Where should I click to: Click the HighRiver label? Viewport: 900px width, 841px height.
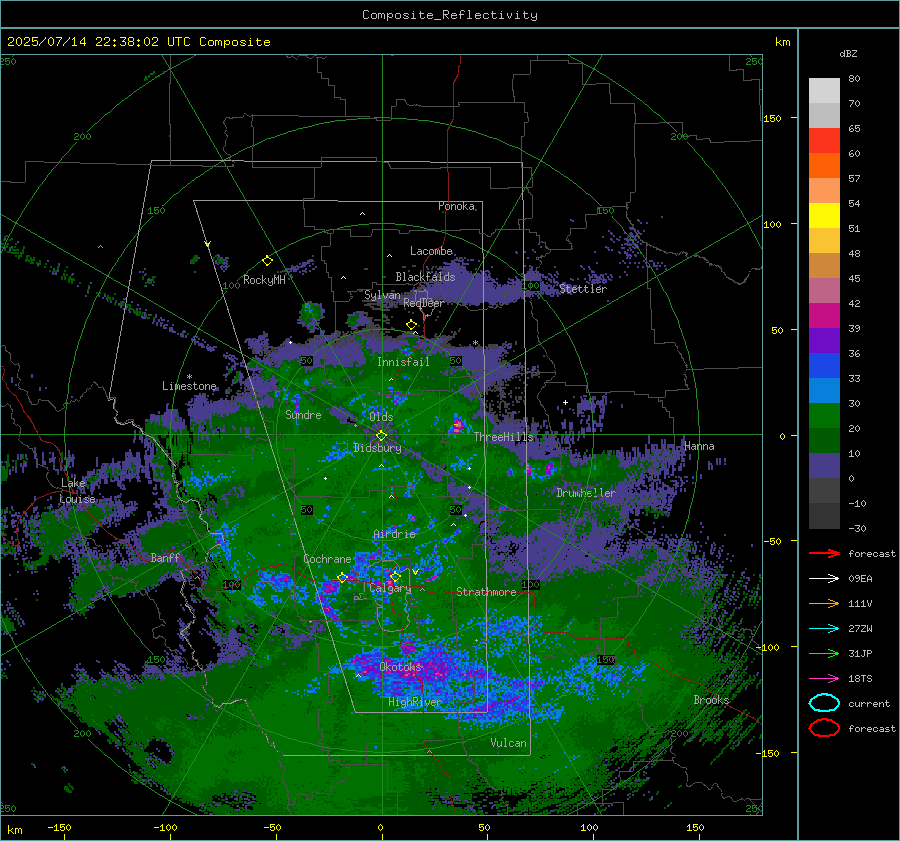pyautogui.click(x=415, y=702)
